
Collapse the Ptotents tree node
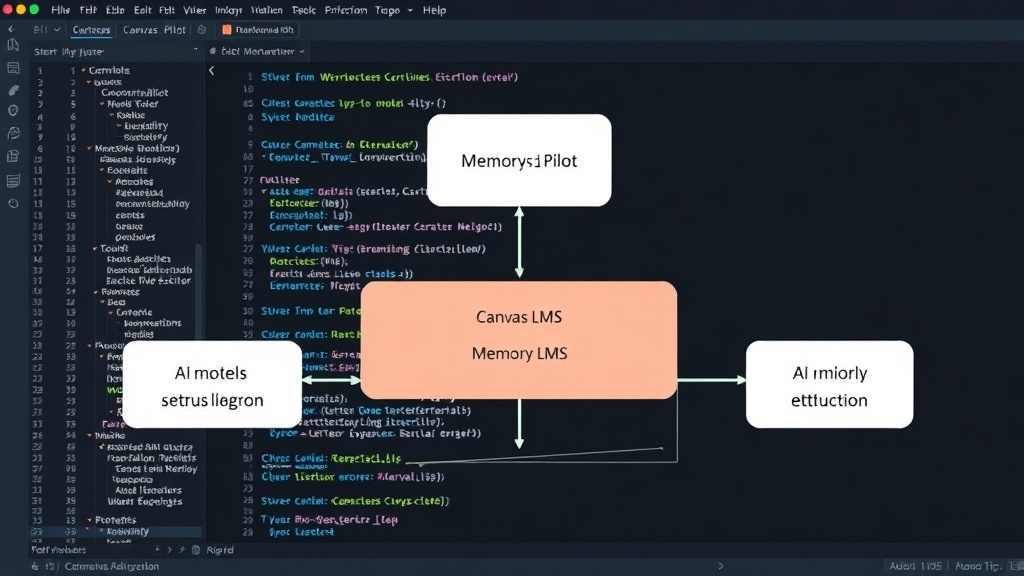tap(89, 520)
